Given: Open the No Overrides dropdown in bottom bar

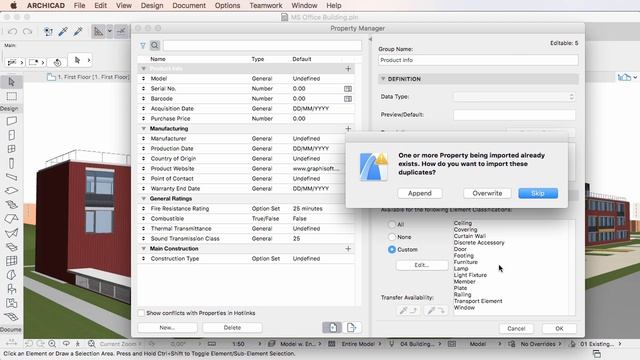Looking at the screenshot, I should point(541,344).
